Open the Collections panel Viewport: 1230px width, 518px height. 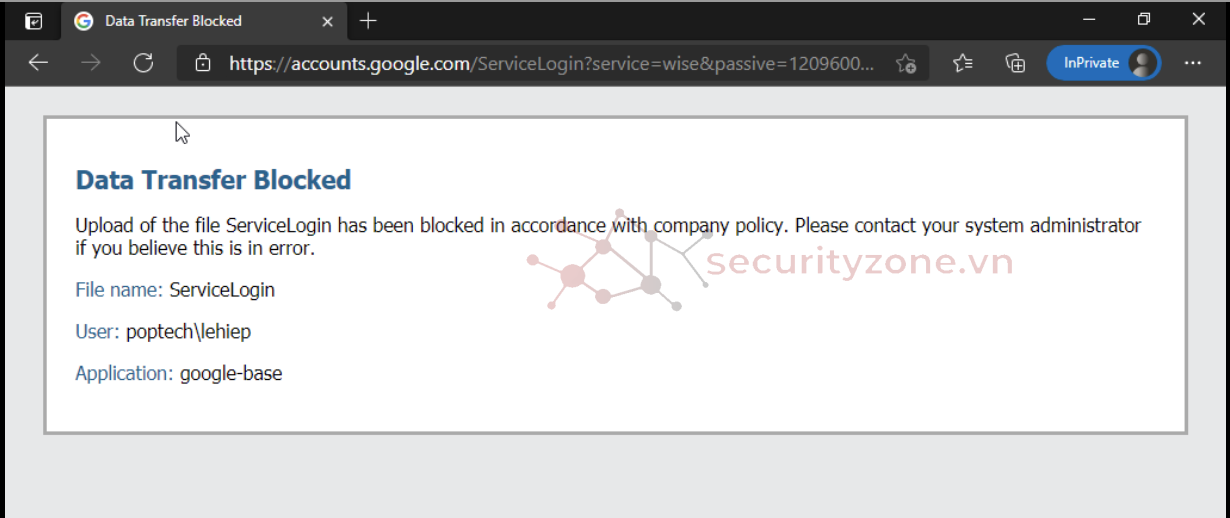(x=1015, y=64)
